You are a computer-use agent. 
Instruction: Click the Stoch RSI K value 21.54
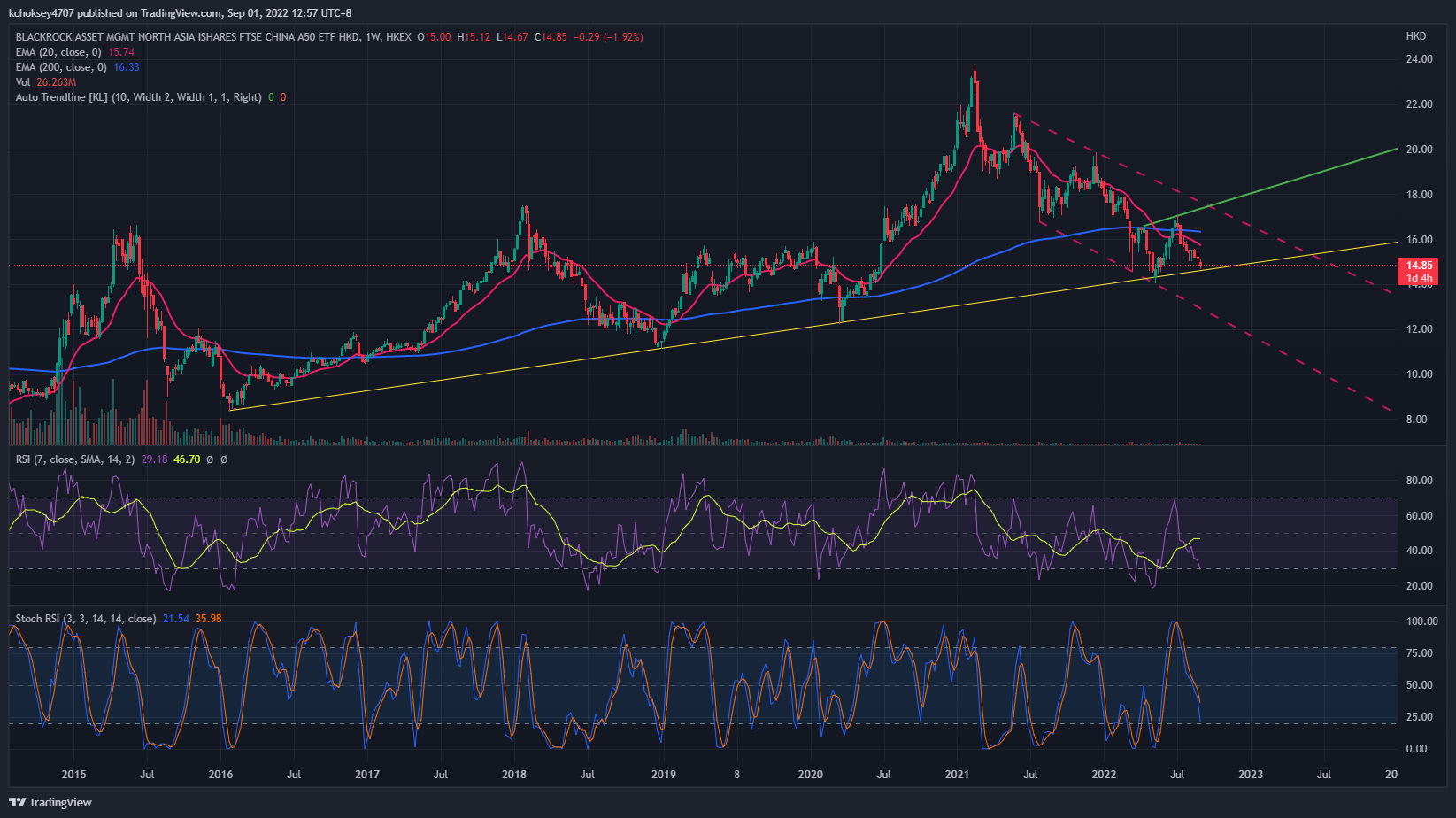pos(176,619)
